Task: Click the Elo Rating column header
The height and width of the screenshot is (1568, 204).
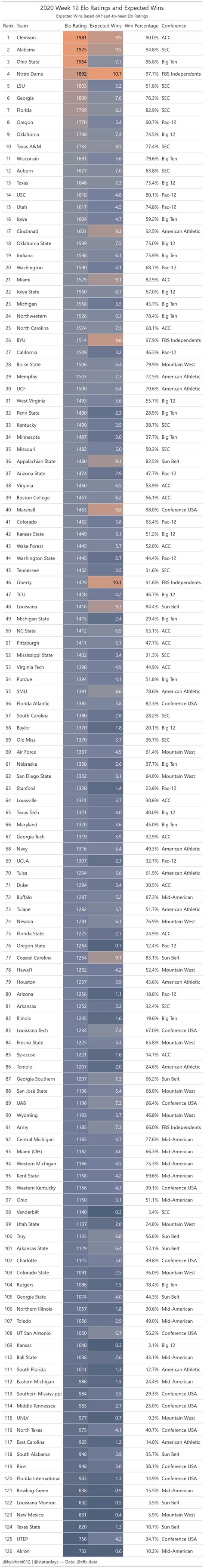Action: click(x=75, y=26)
